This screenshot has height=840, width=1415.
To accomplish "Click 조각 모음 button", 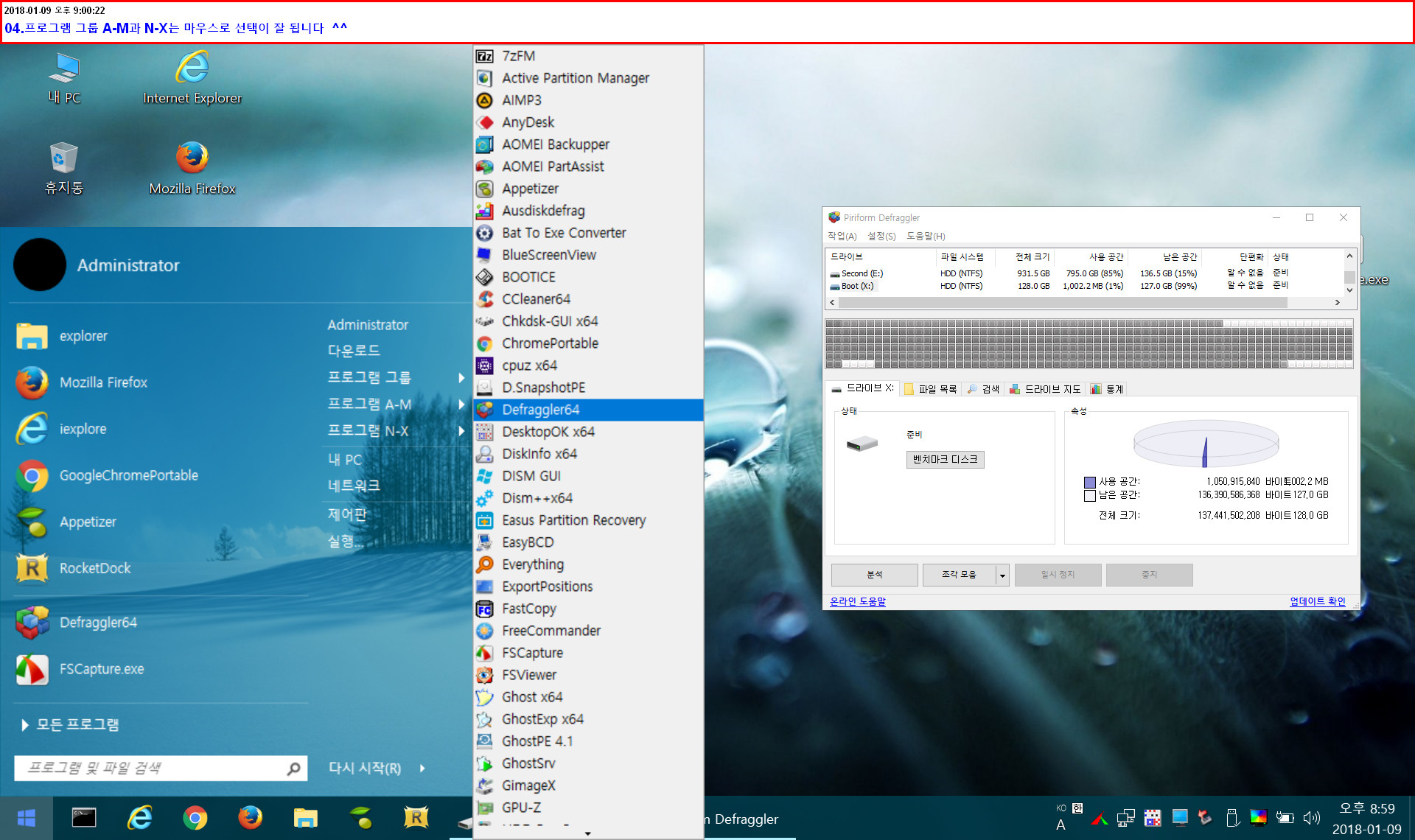I will [959, 575].
